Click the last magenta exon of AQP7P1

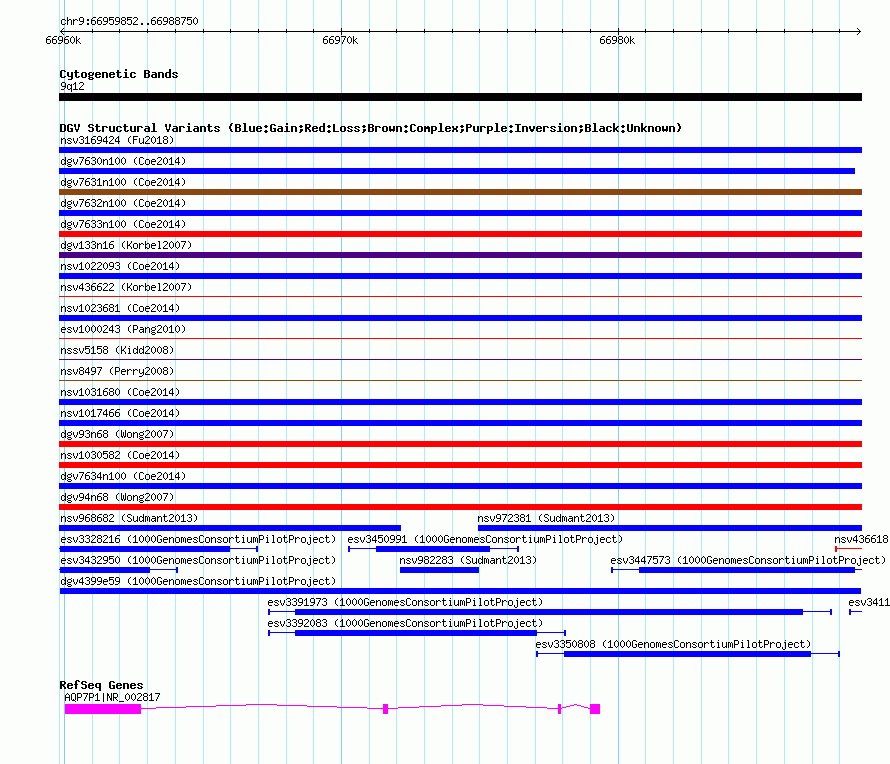(x=595, y=709)
